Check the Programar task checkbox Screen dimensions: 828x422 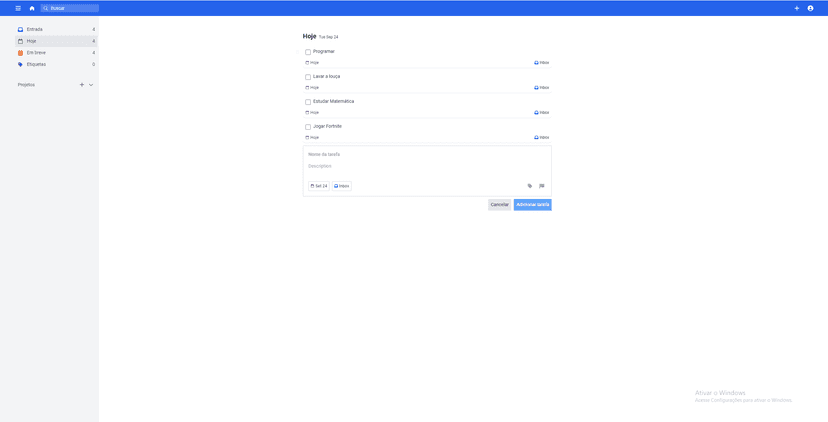click(x=308, y=52)
